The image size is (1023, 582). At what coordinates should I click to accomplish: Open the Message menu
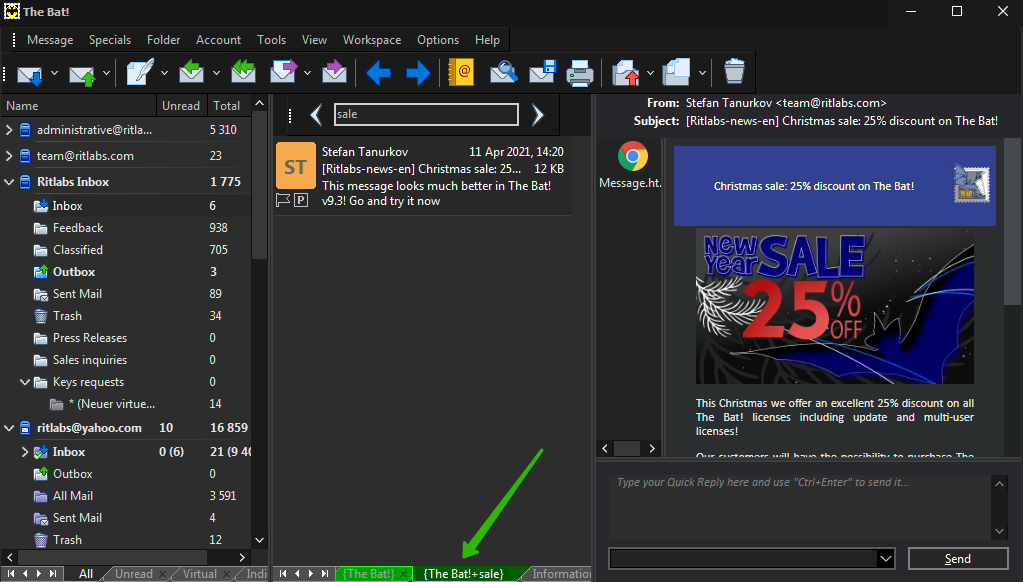pyautogui.click(x=50, y=40)
